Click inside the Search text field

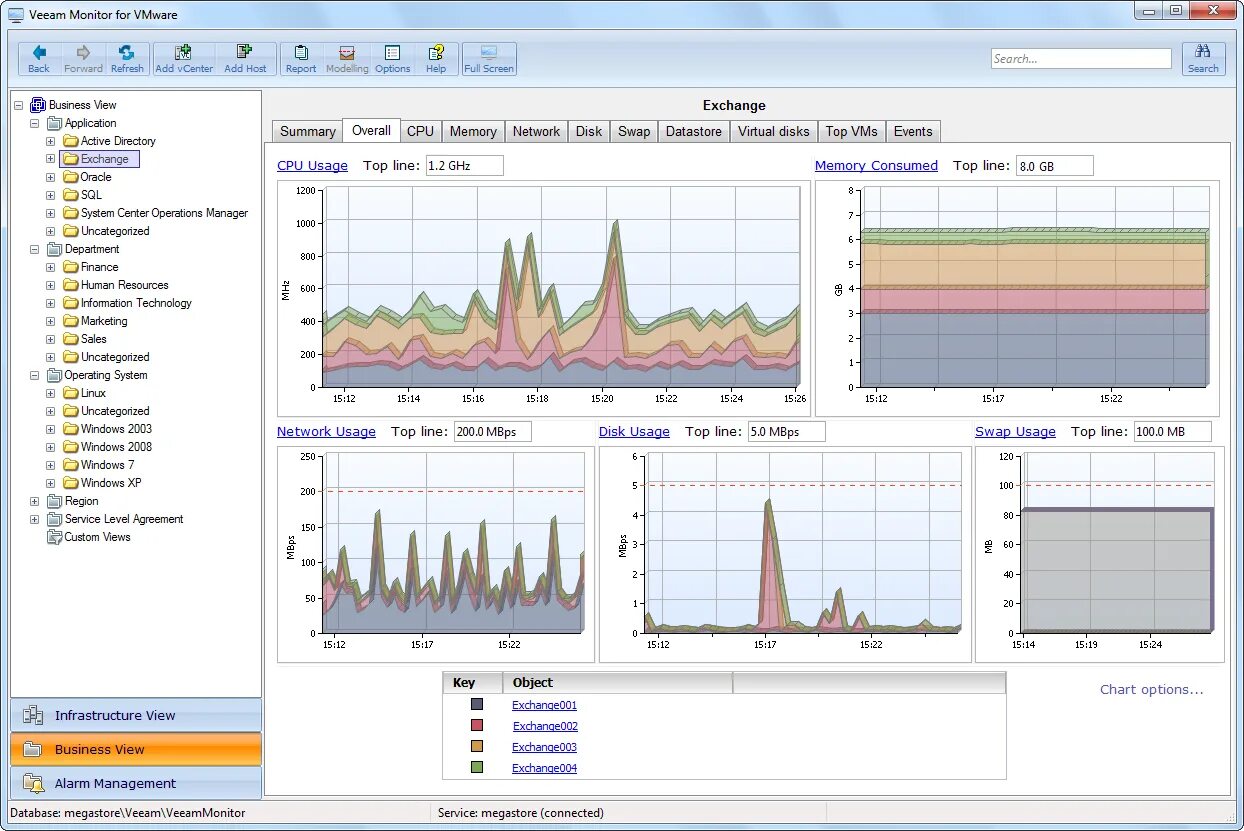click(x=1080, y=58)
